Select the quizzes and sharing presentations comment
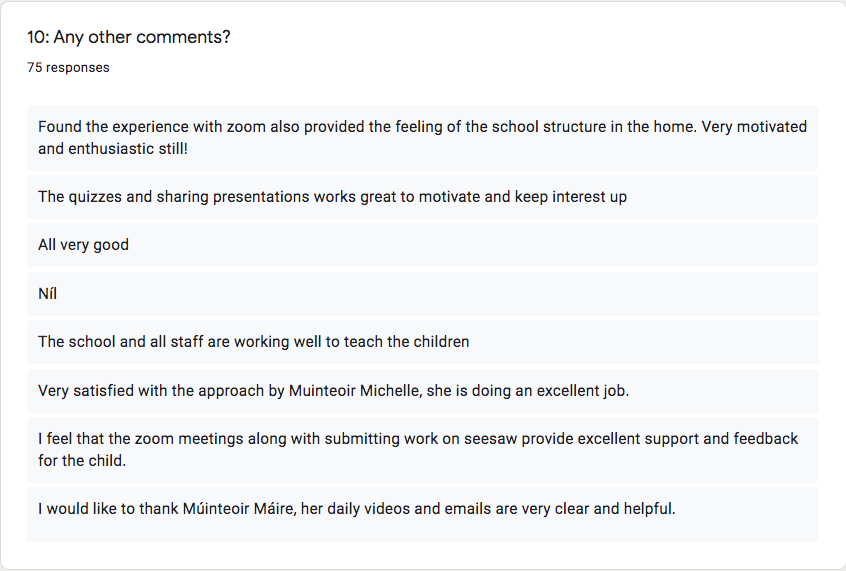The width and height of the screenshot is (846, 571). [x=423, y=197]
